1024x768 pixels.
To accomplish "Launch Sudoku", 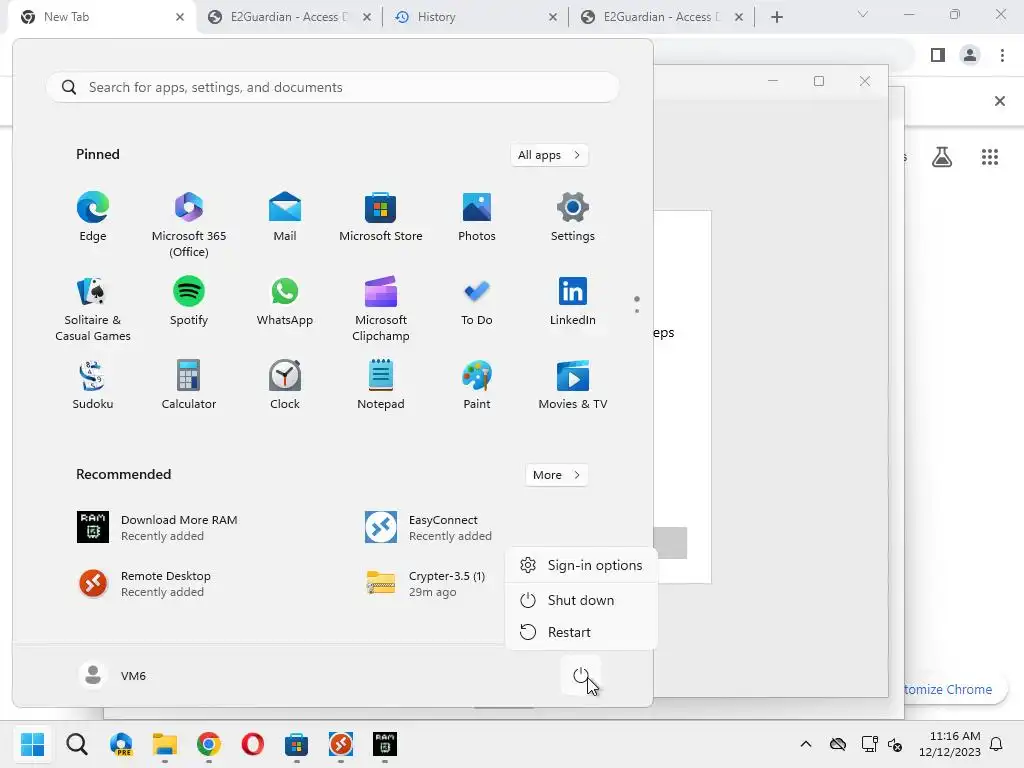I will [x=93, y=385].
